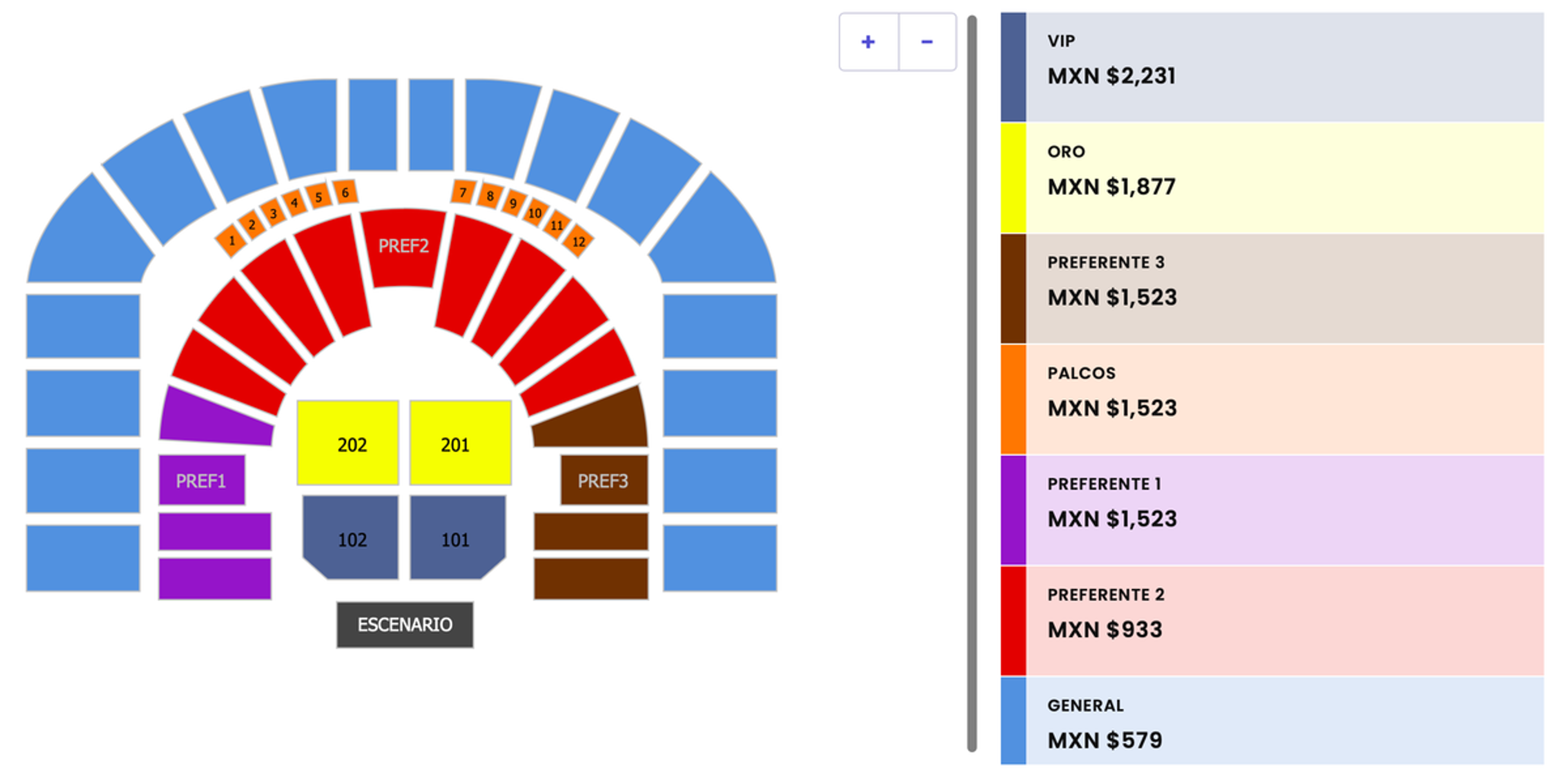Click the ESCENARIO stage label

click(405, 625)
